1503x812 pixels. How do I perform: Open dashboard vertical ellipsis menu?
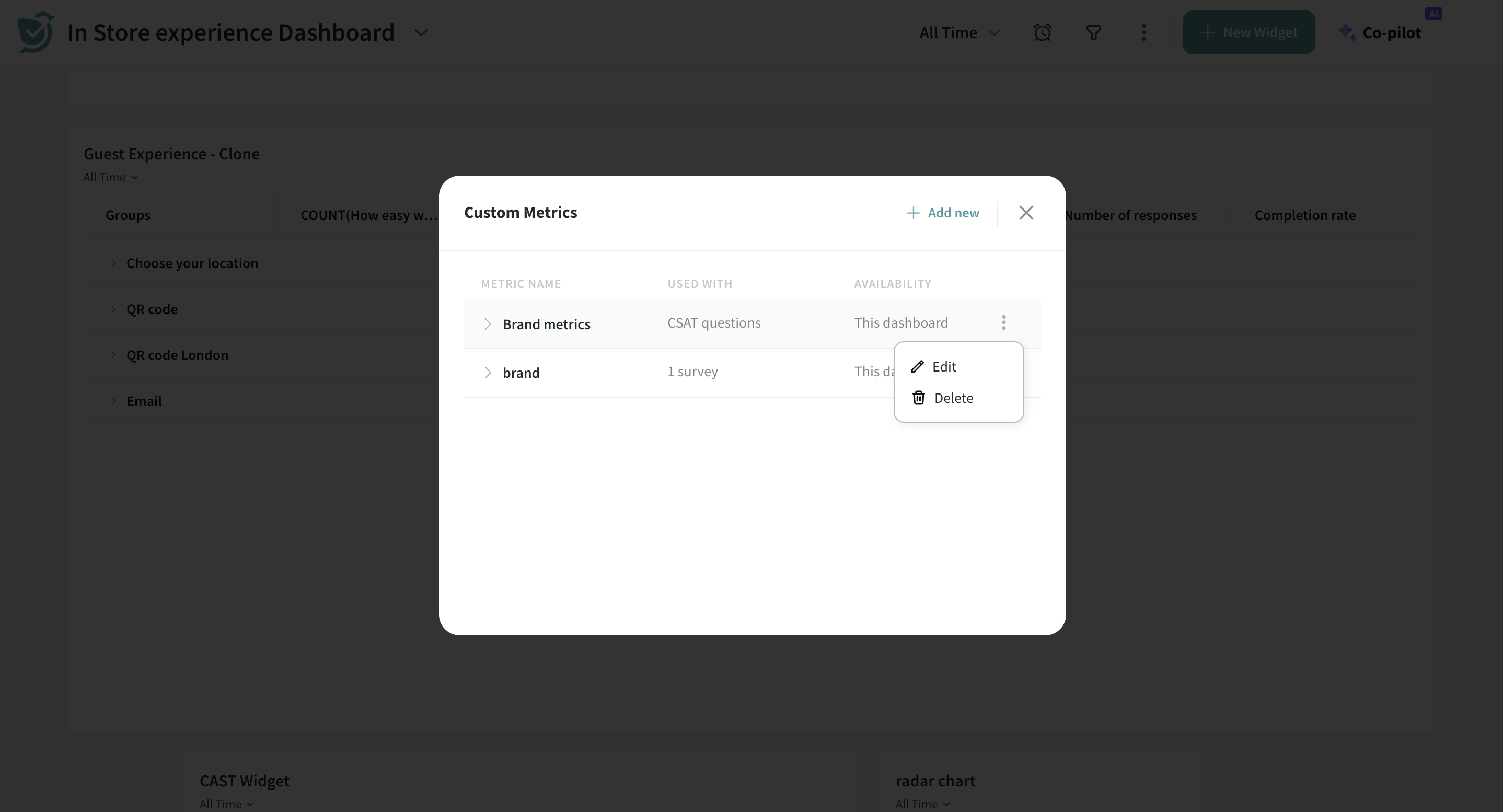(x=1143, y=33)
